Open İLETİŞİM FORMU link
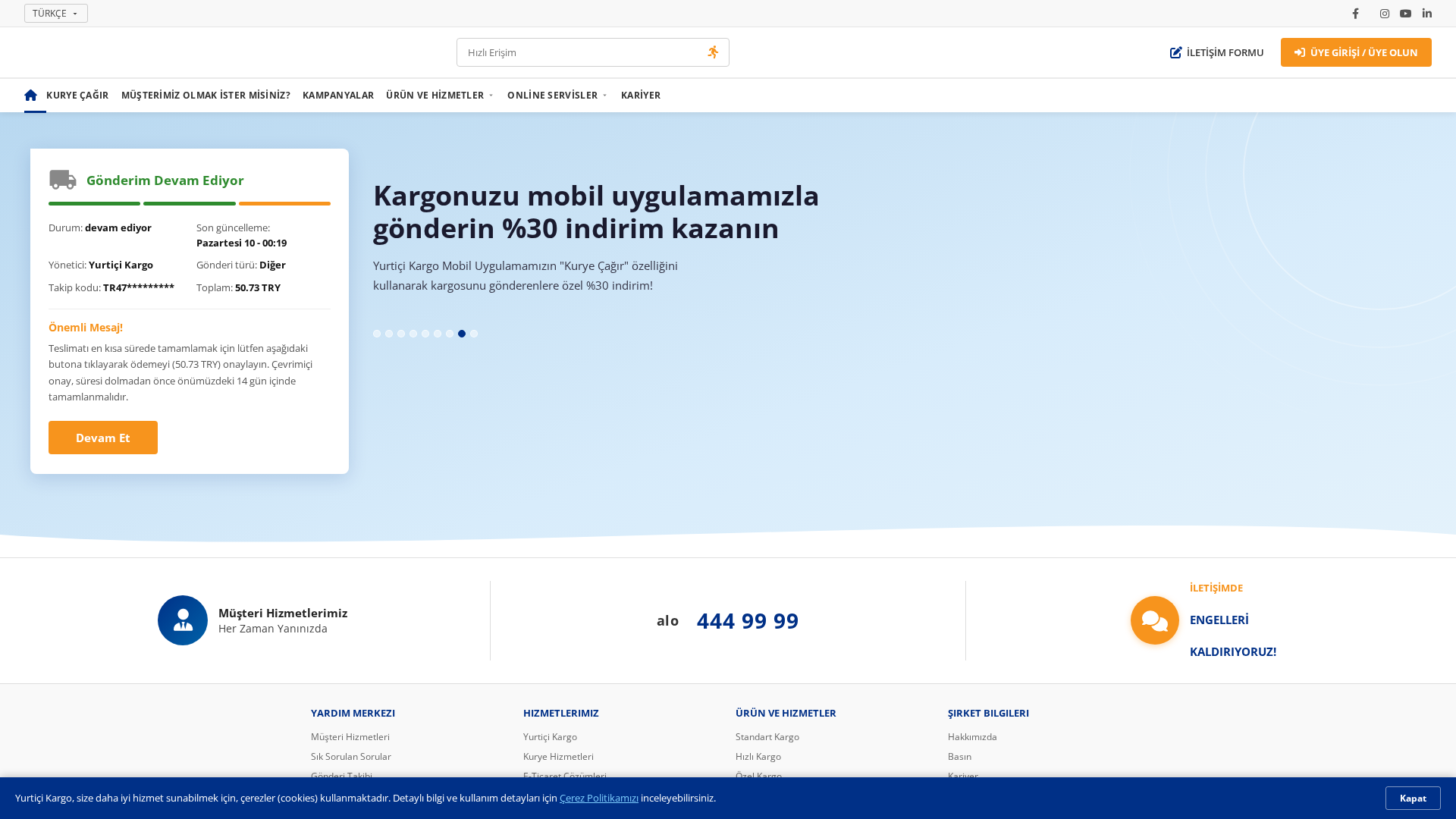This screenshot has height=819, width=1456. coord(1216,52)
